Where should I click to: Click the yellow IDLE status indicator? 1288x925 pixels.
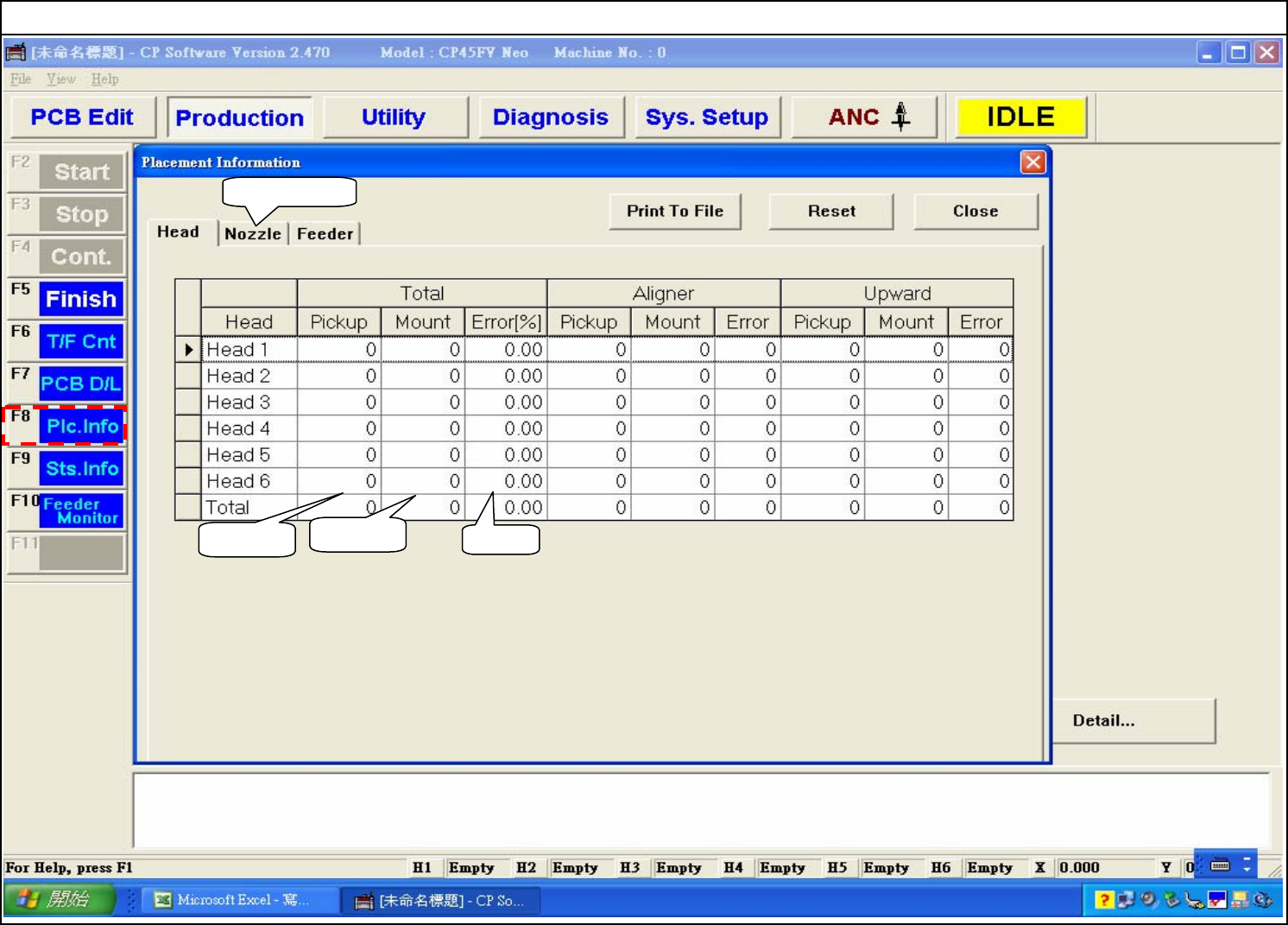[1020, 117]
